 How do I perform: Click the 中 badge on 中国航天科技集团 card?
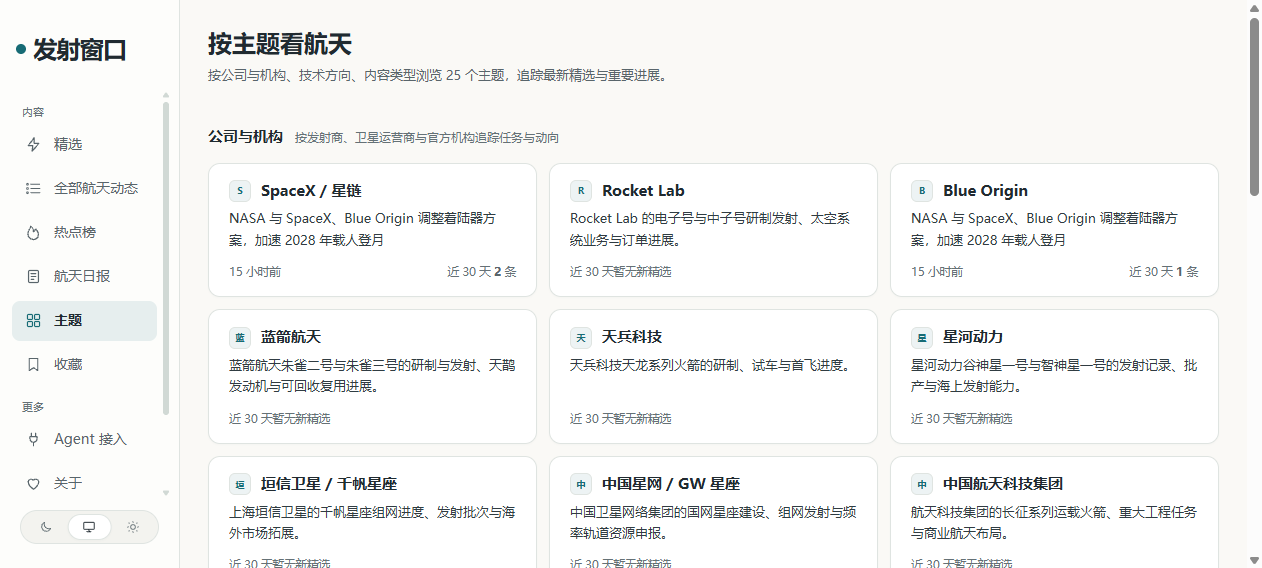(x=922, y=484)
